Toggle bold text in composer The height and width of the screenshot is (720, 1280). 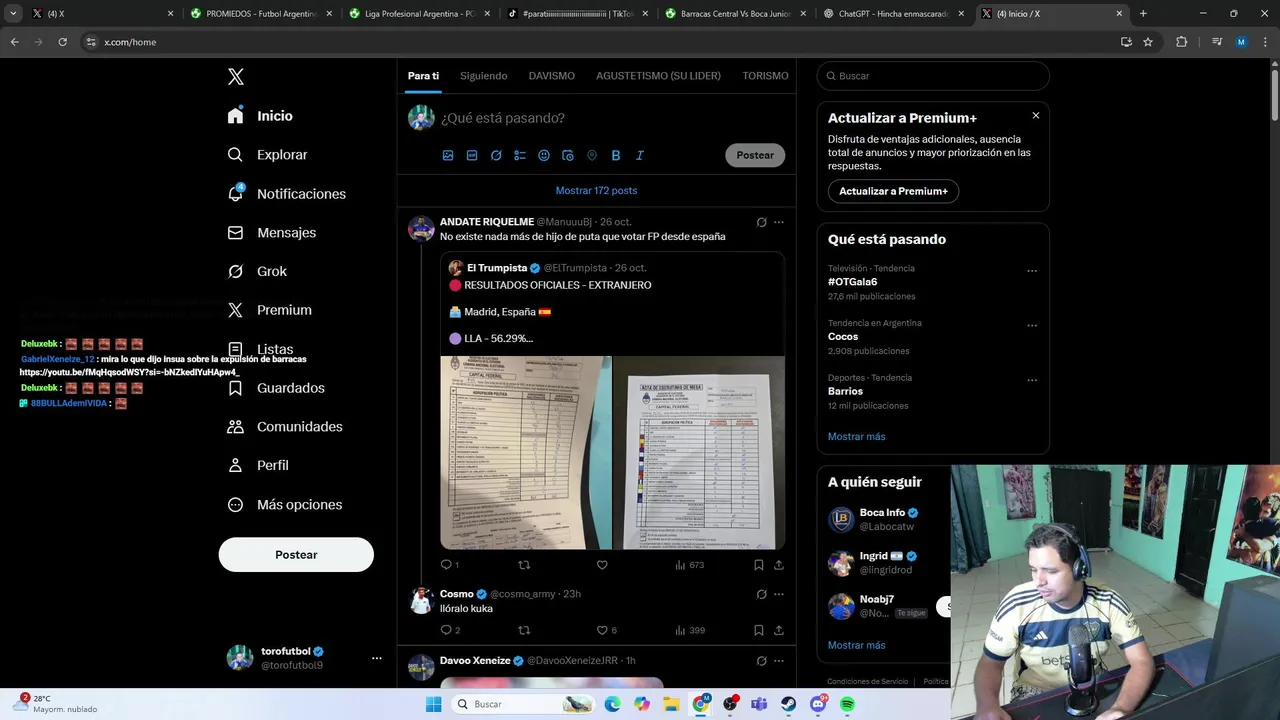pos(616,155)
